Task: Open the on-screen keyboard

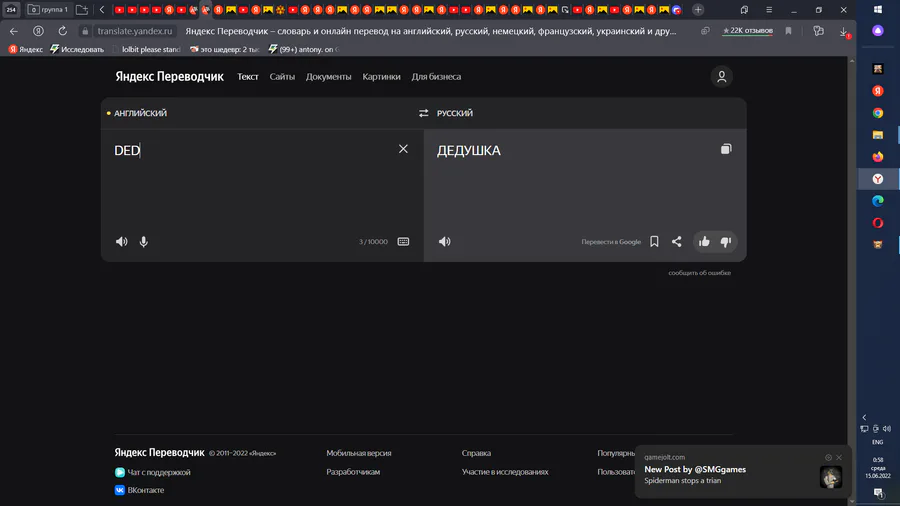Action: pos(404,242)
